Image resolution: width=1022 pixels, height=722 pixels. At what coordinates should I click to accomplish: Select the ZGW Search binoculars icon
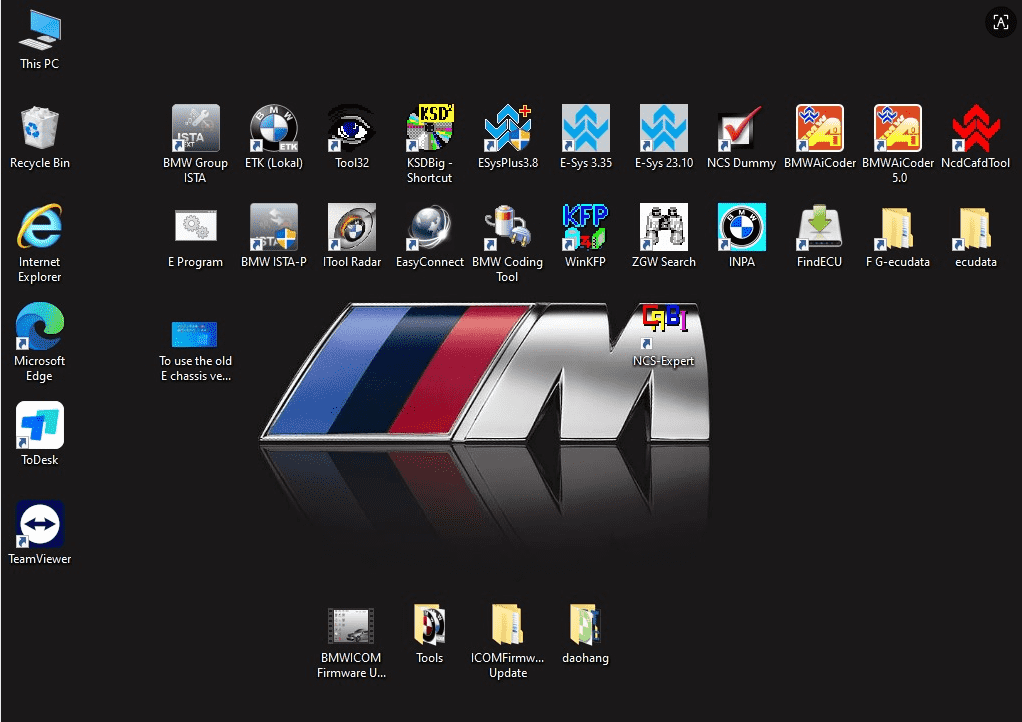click(664, 228)
